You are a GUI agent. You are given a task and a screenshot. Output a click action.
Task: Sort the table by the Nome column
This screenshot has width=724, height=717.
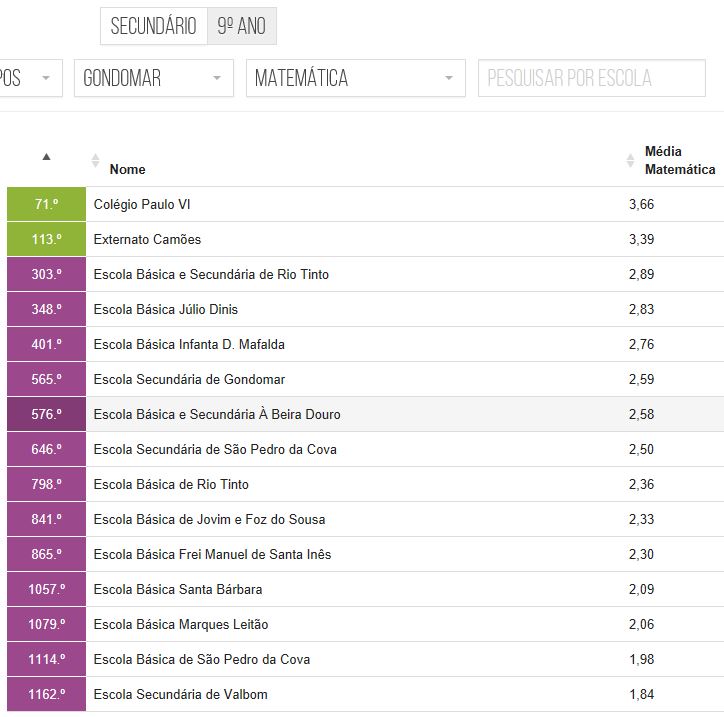coord(95,161)
